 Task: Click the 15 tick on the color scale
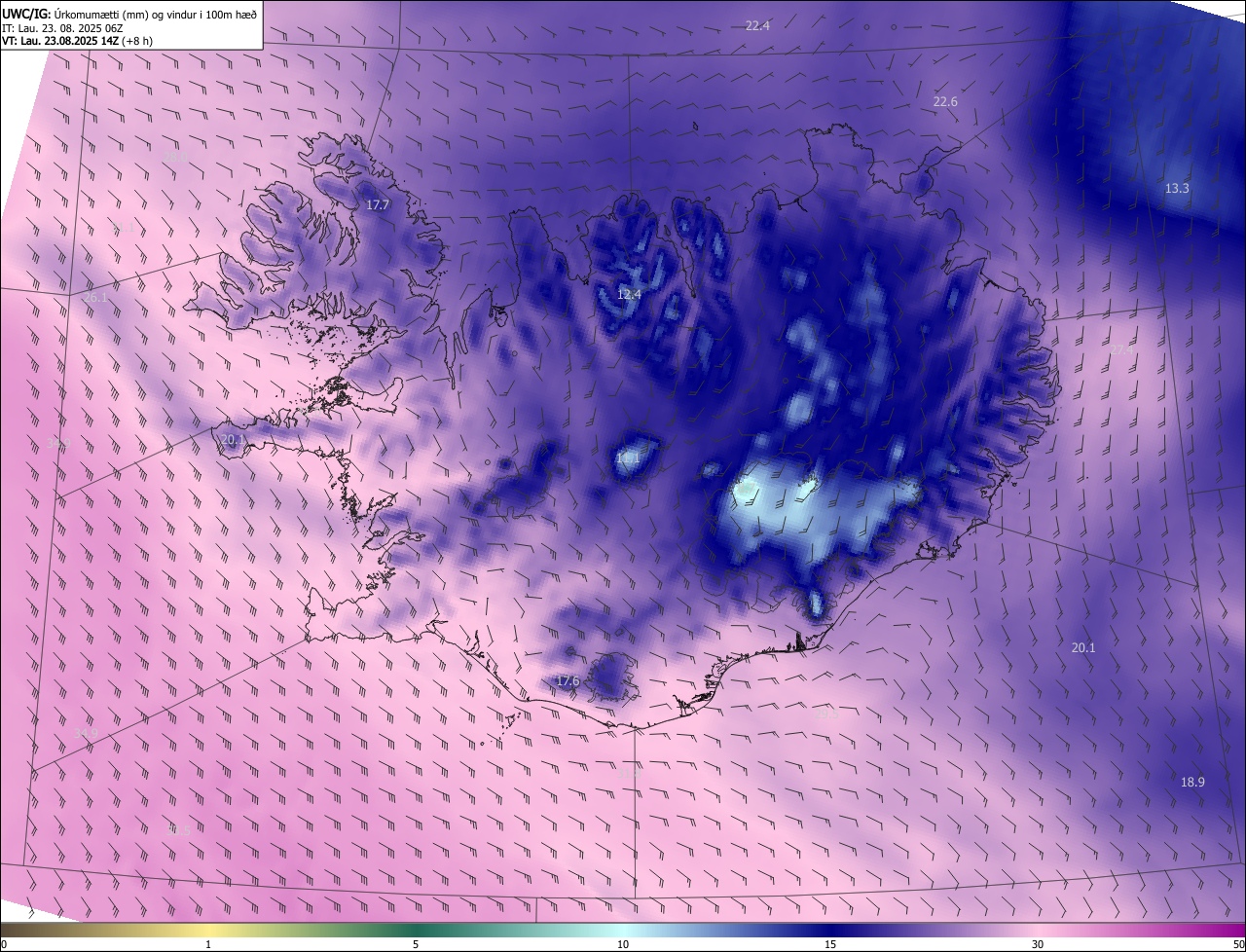click(x=830, y=944)
